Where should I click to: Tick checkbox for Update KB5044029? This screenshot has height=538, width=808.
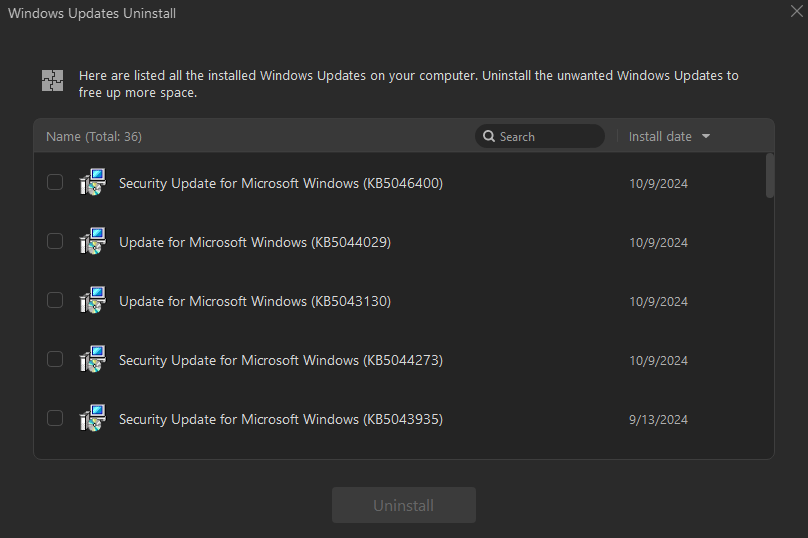tap(55, 241)
